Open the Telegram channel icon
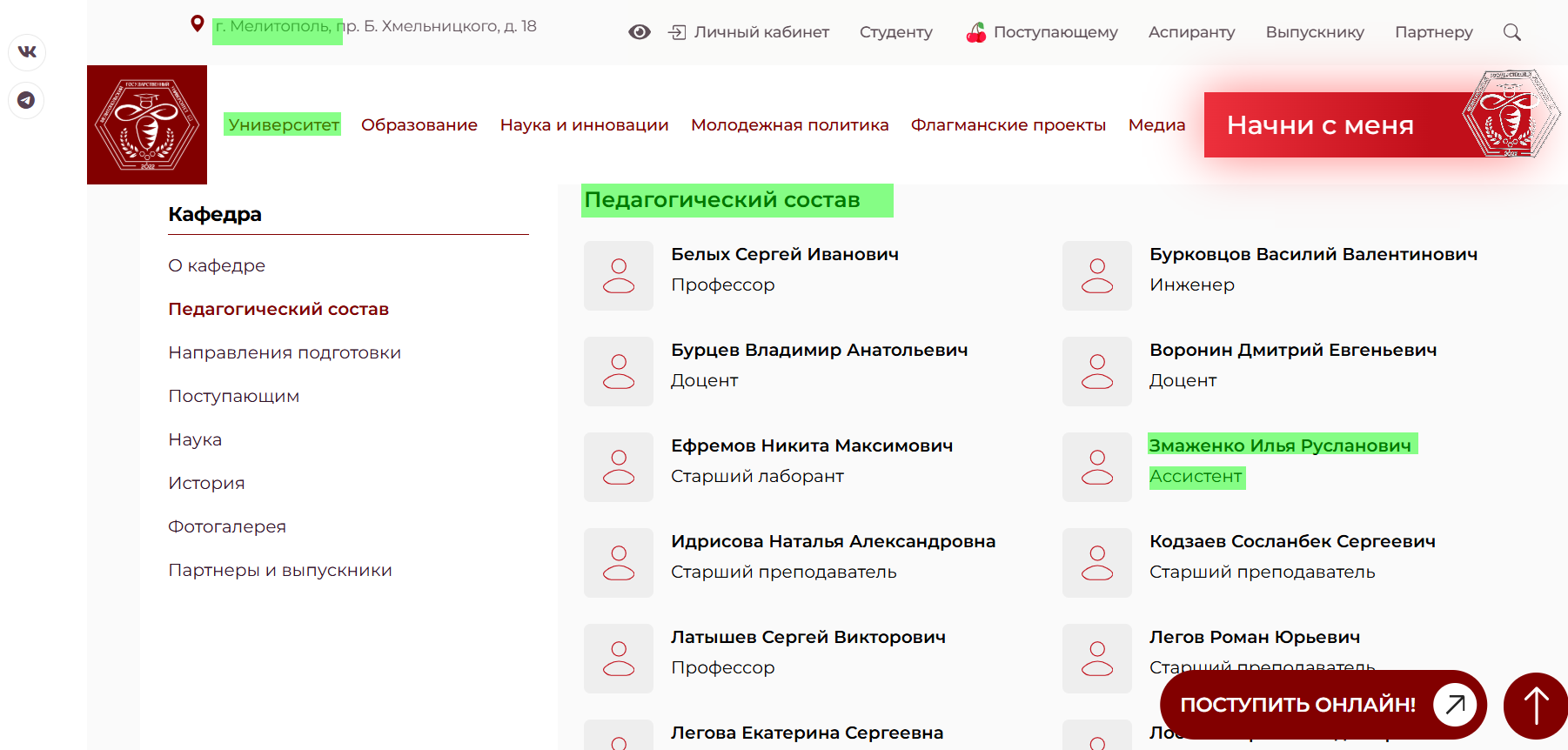This screenshot has width=1568, height=750. pos(27,100)
